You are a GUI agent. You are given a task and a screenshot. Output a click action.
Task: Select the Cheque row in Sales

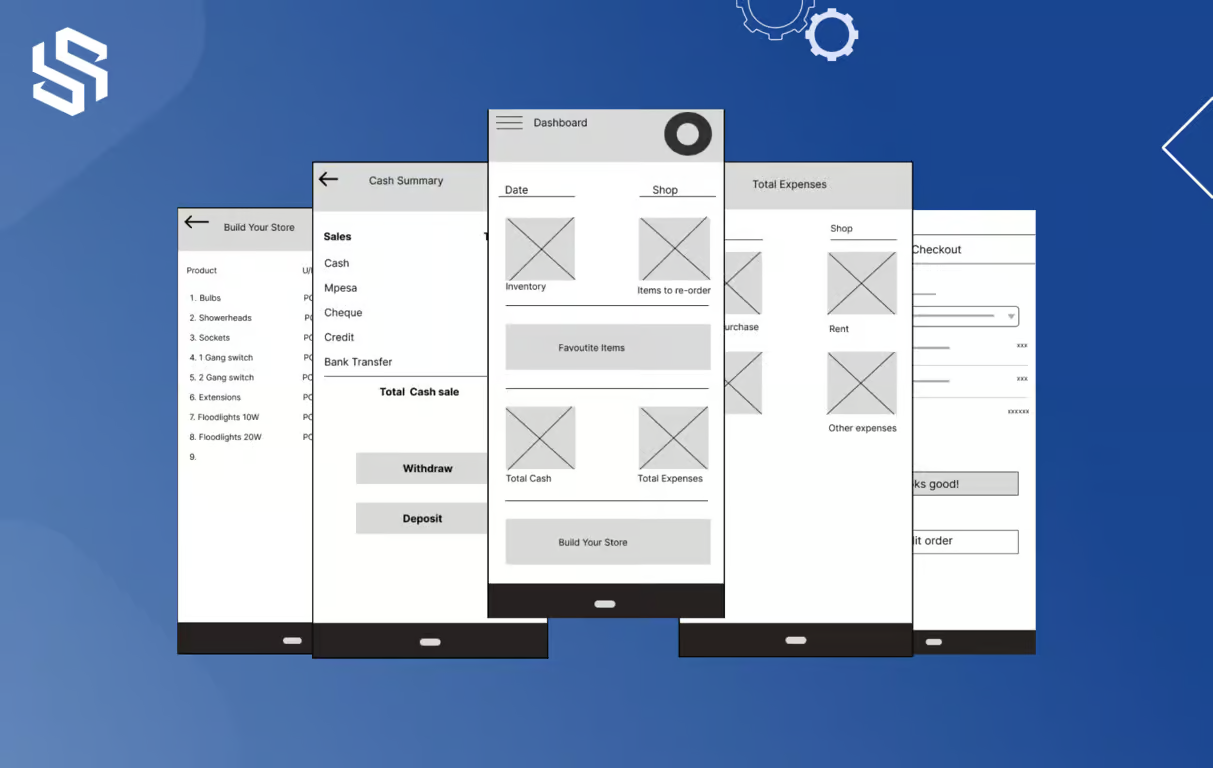[x=343, y=313]
